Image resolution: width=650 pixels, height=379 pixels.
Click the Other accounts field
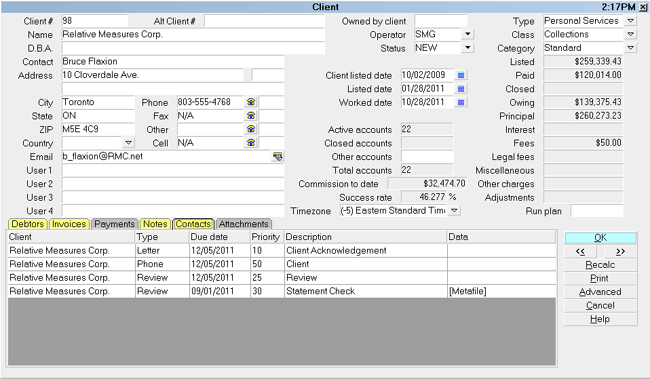[427, 156]
